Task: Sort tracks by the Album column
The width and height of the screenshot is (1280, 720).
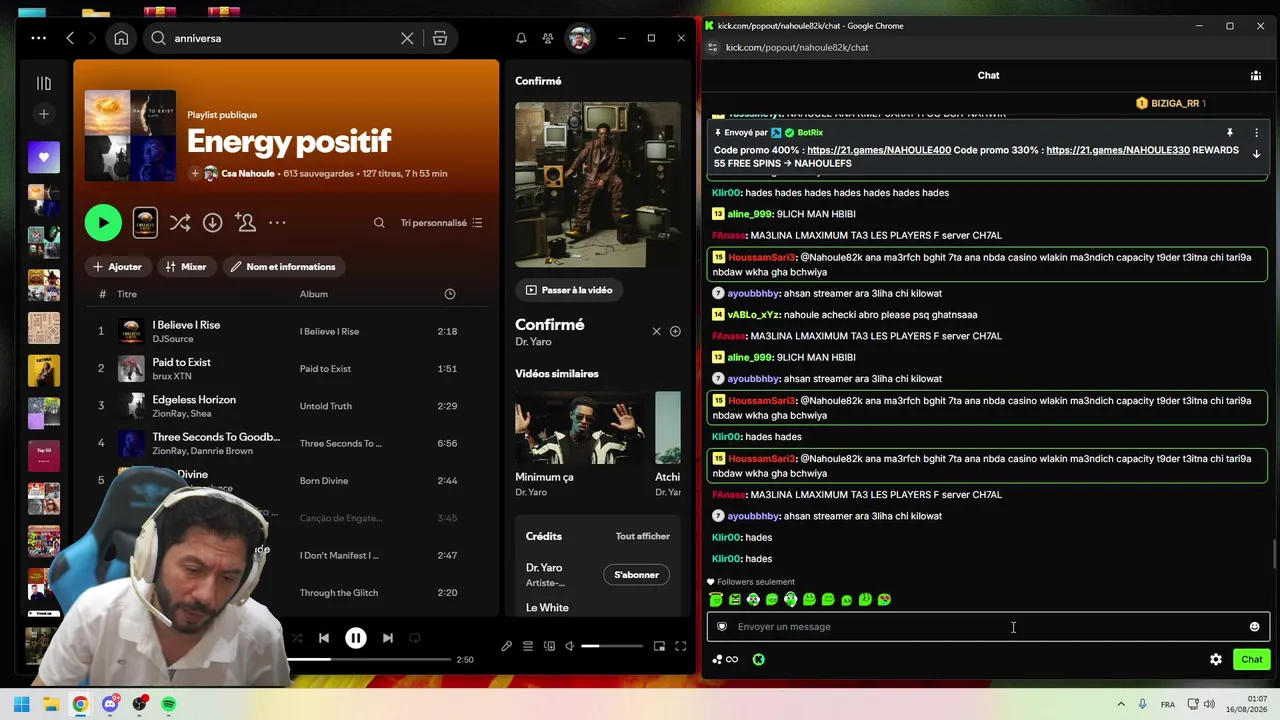Action: [x=314, y=294]
